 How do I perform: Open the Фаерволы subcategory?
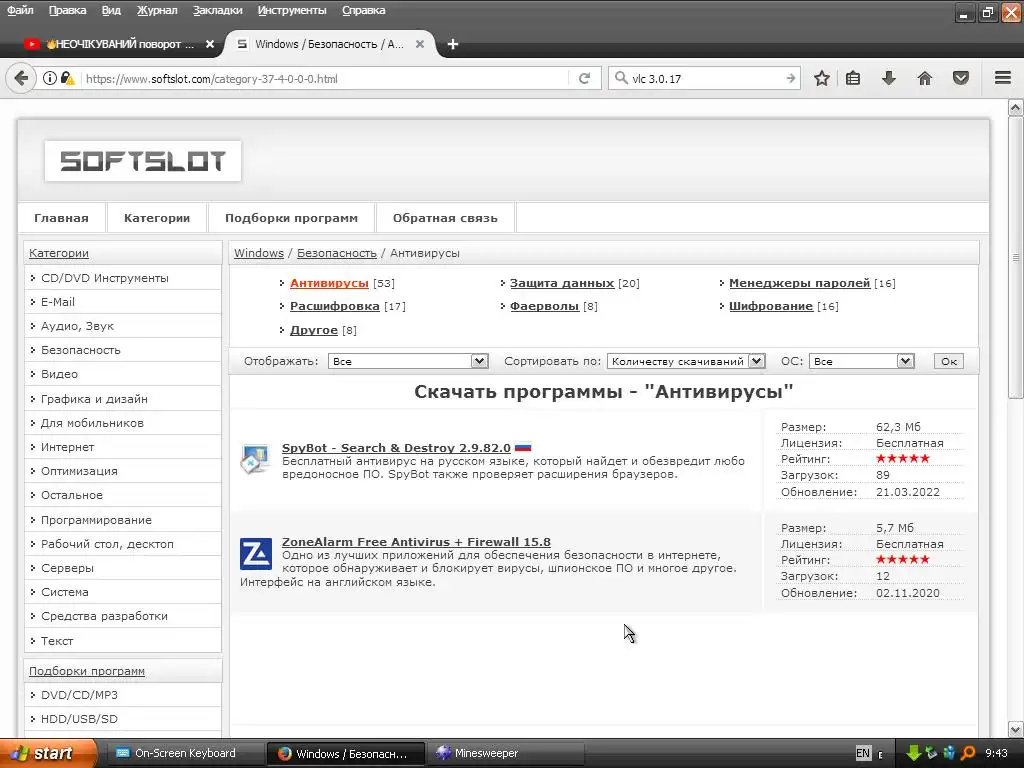pyautogui.click(x=544, y=306)
